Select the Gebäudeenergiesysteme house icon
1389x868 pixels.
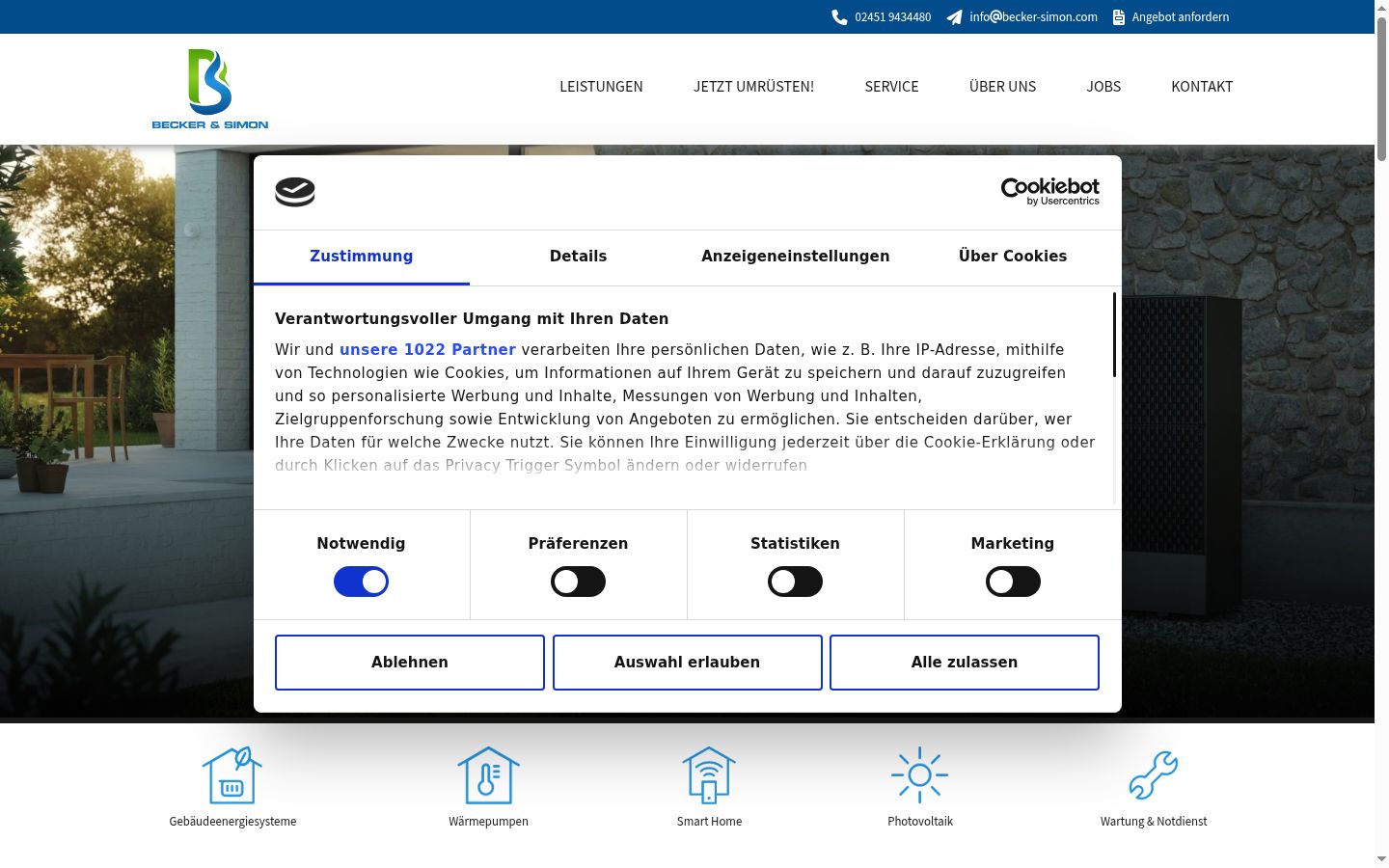pos(232,775)
